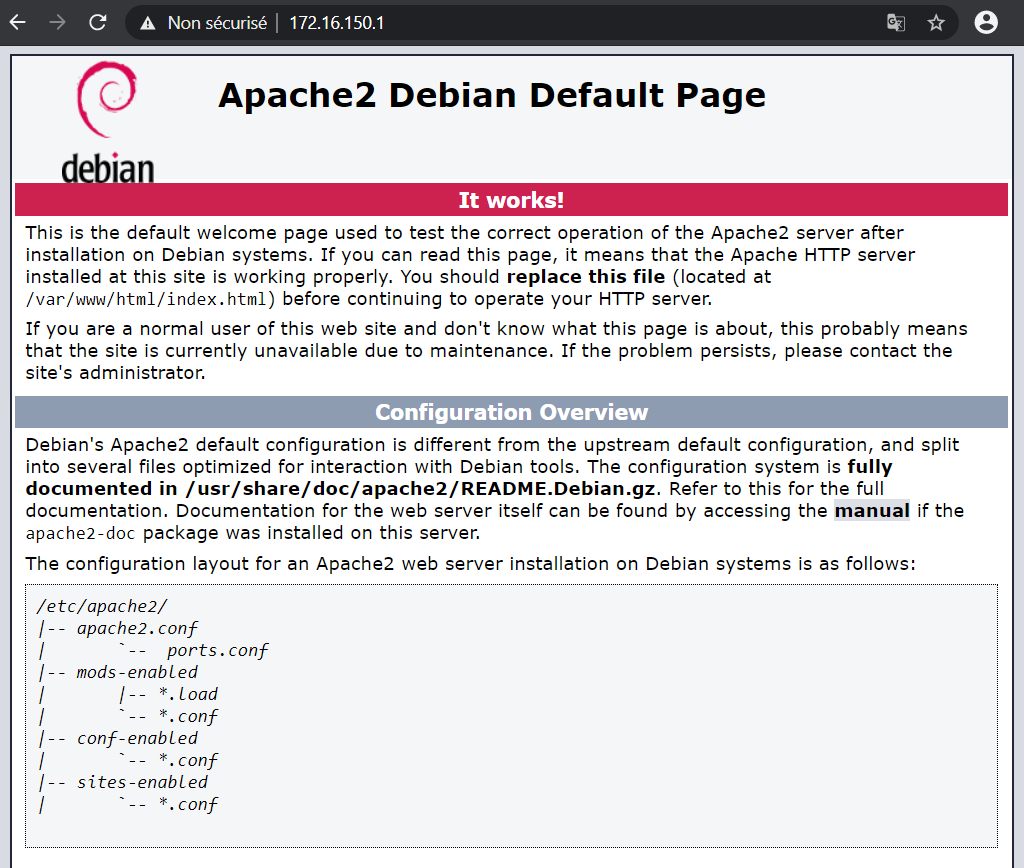Click the browser back arrow
The image size is (1024, 868).
[17, 22]
